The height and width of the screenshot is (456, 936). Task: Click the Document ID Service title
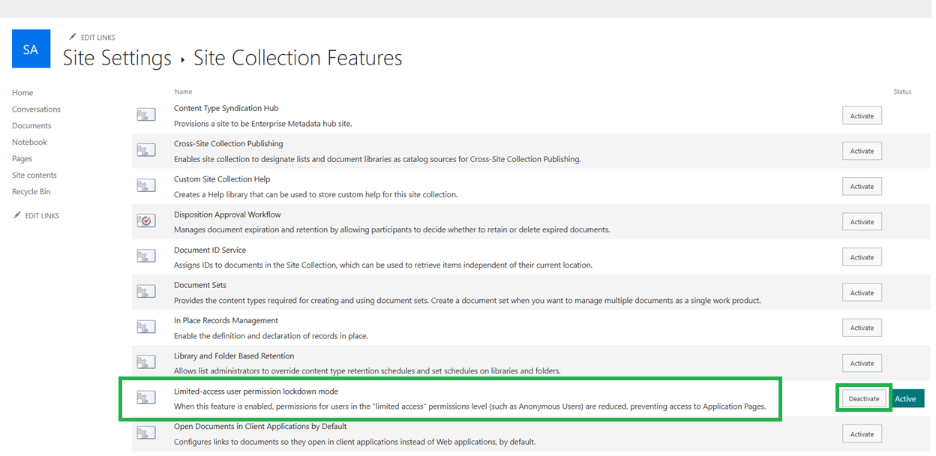pyautogui.click(x=210, y=249)
